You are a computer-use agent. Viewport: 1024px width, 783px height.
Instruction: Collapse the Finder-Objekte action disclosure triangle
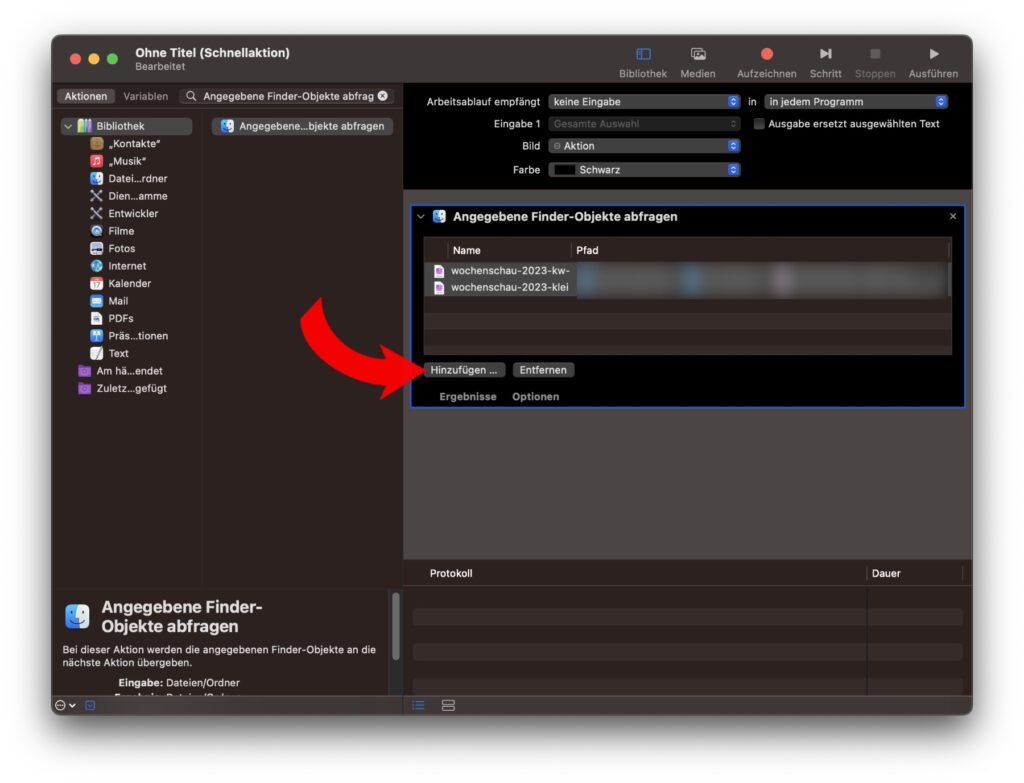click(x=421, y=217)
